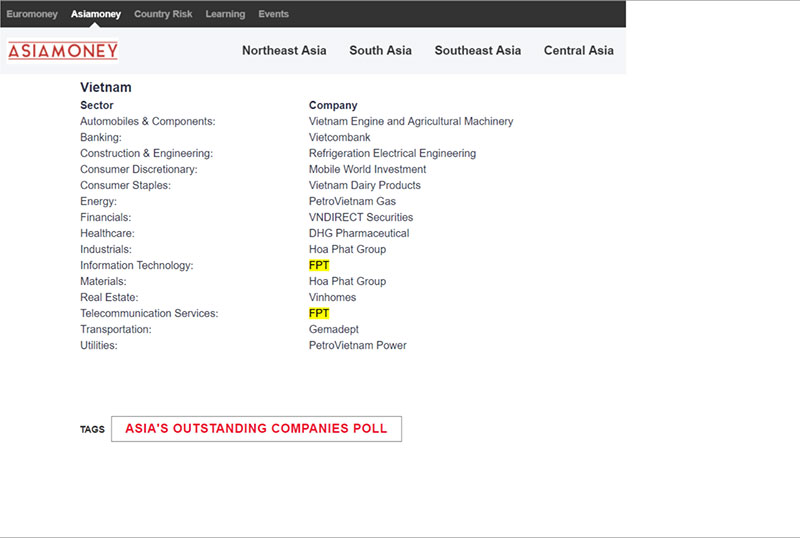Open the Euromoney tab
The width and height of the screenshot is (800, 538).
32,14
